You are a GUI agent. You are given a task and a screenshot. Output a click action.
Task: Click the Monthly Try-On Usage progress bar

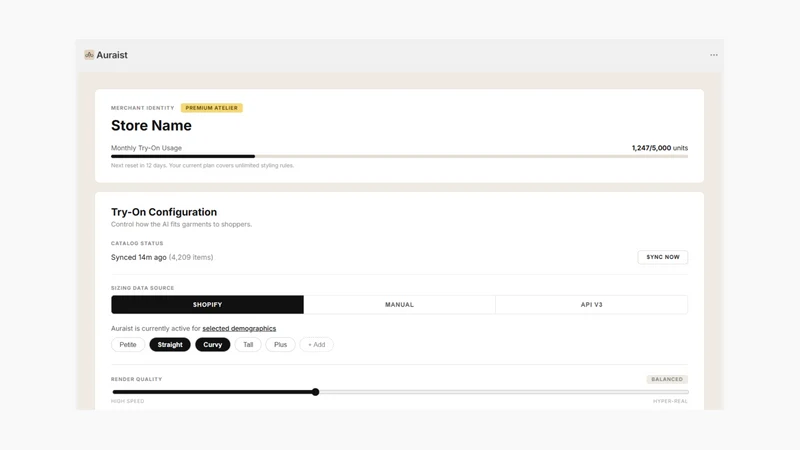[399, 156]
